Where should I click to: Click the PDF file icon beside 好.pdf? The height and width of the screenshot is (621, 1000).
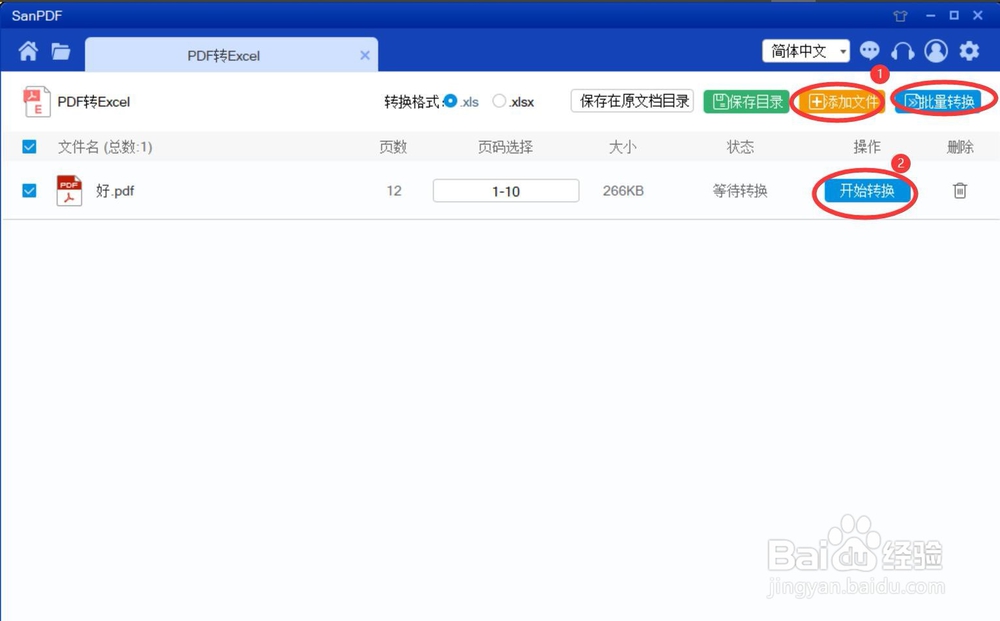(x=68, y=190)
